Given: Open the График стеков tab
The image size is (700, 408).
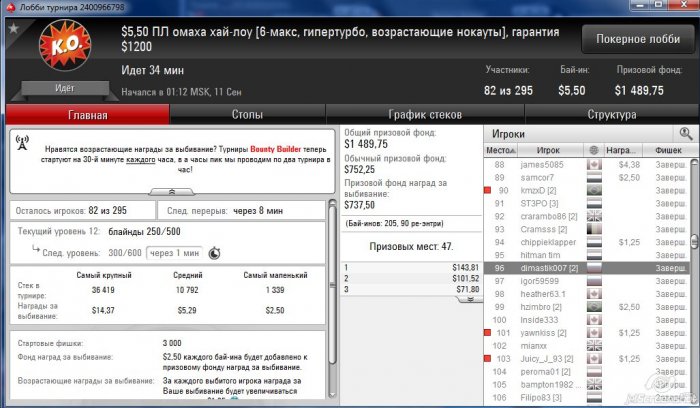Looking at the screenshot, I should (x=425, y=115).
